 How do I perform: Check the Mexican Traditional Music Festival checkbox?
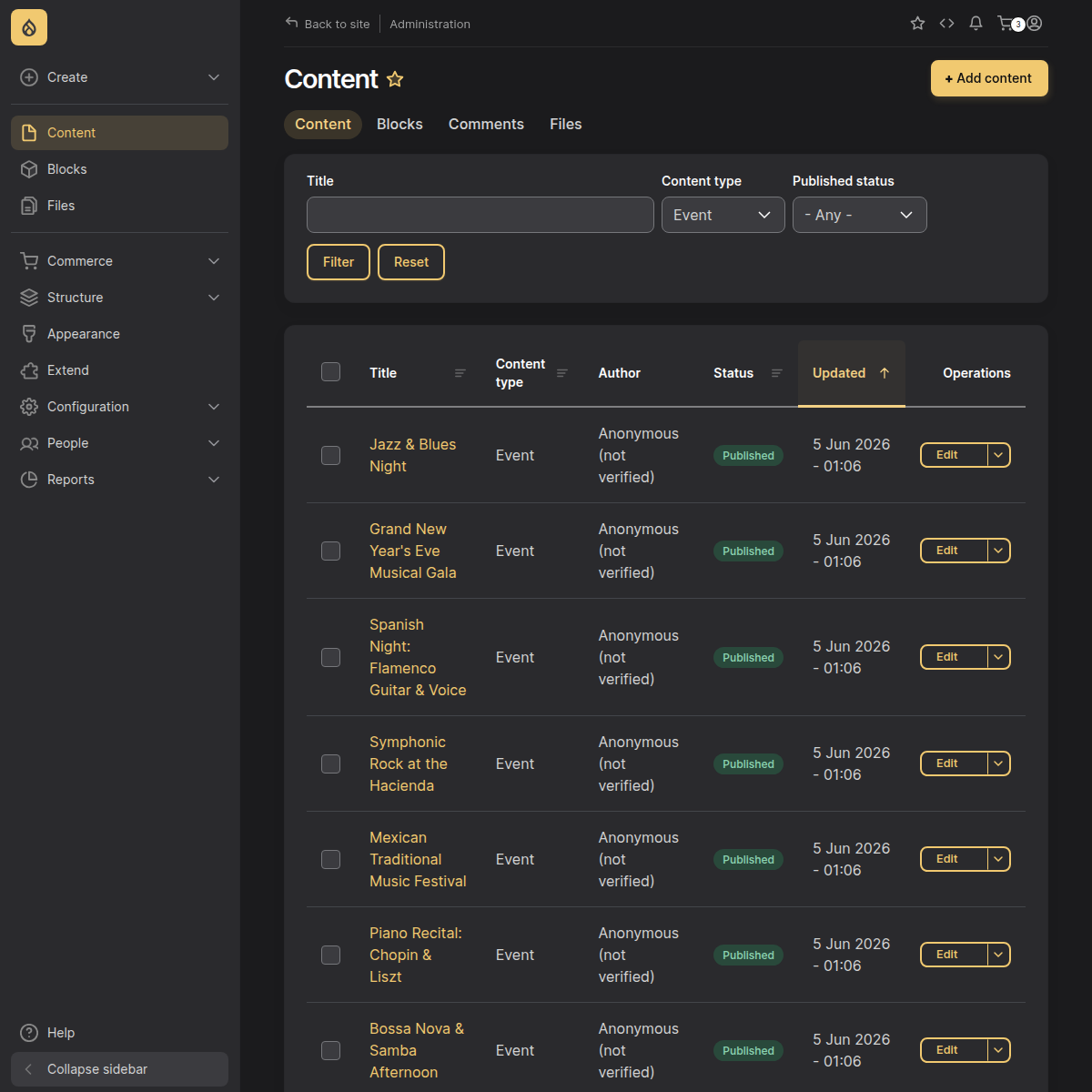pyautogui.click(x=331, y=859)
